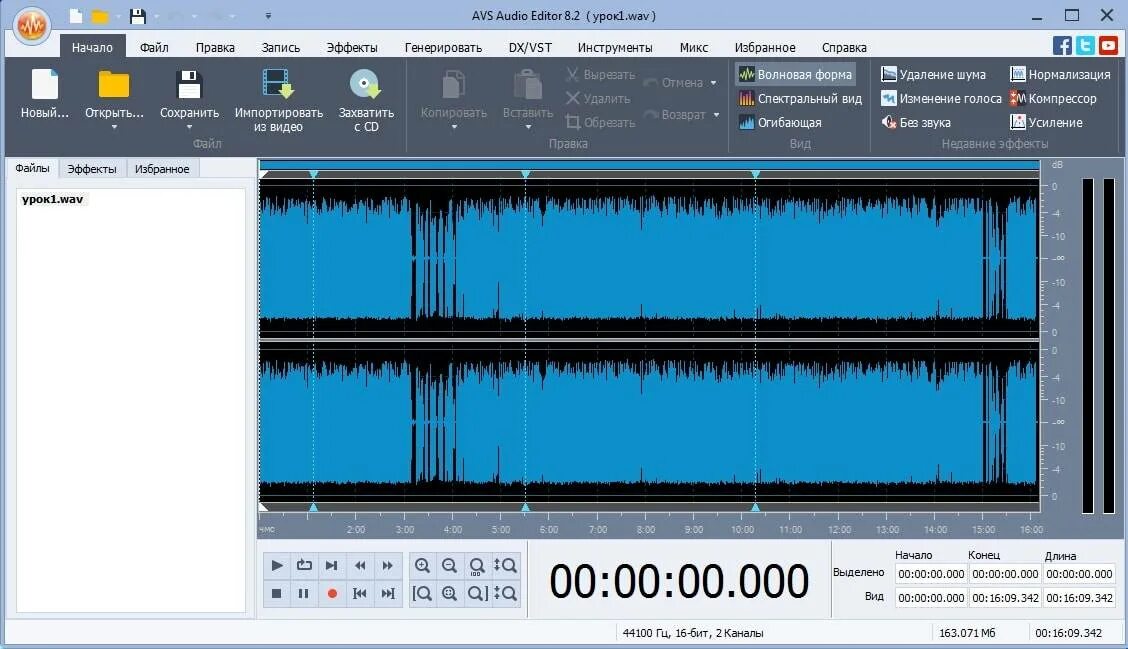Click the selection Начало time field
Image resolution: width=1128 pixels, height=649 pixels.
click(x=931, y=574)
